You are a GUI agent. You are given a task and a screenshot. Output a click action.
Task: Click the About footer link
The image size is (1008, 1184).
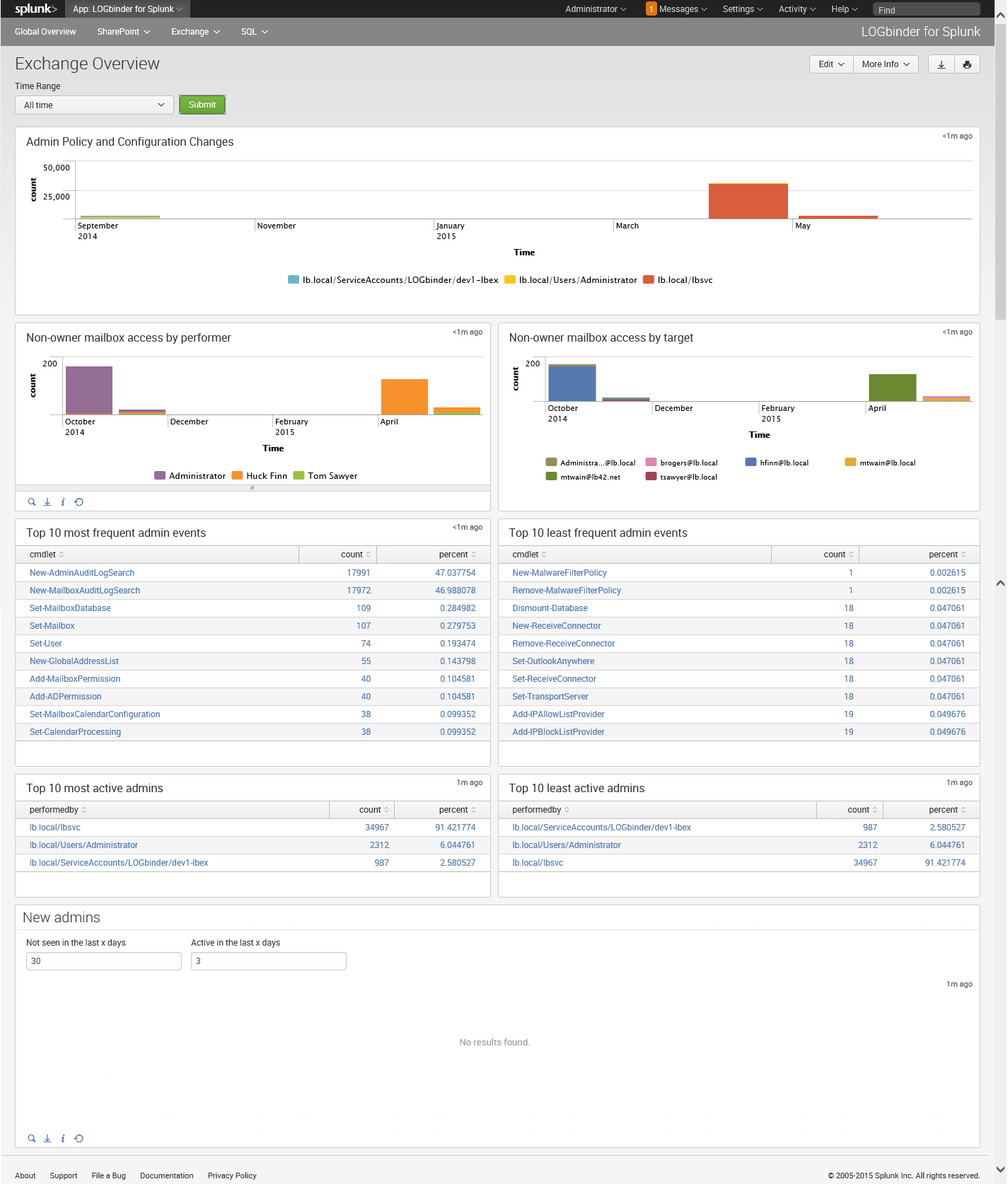click(x=25, y=1176)
